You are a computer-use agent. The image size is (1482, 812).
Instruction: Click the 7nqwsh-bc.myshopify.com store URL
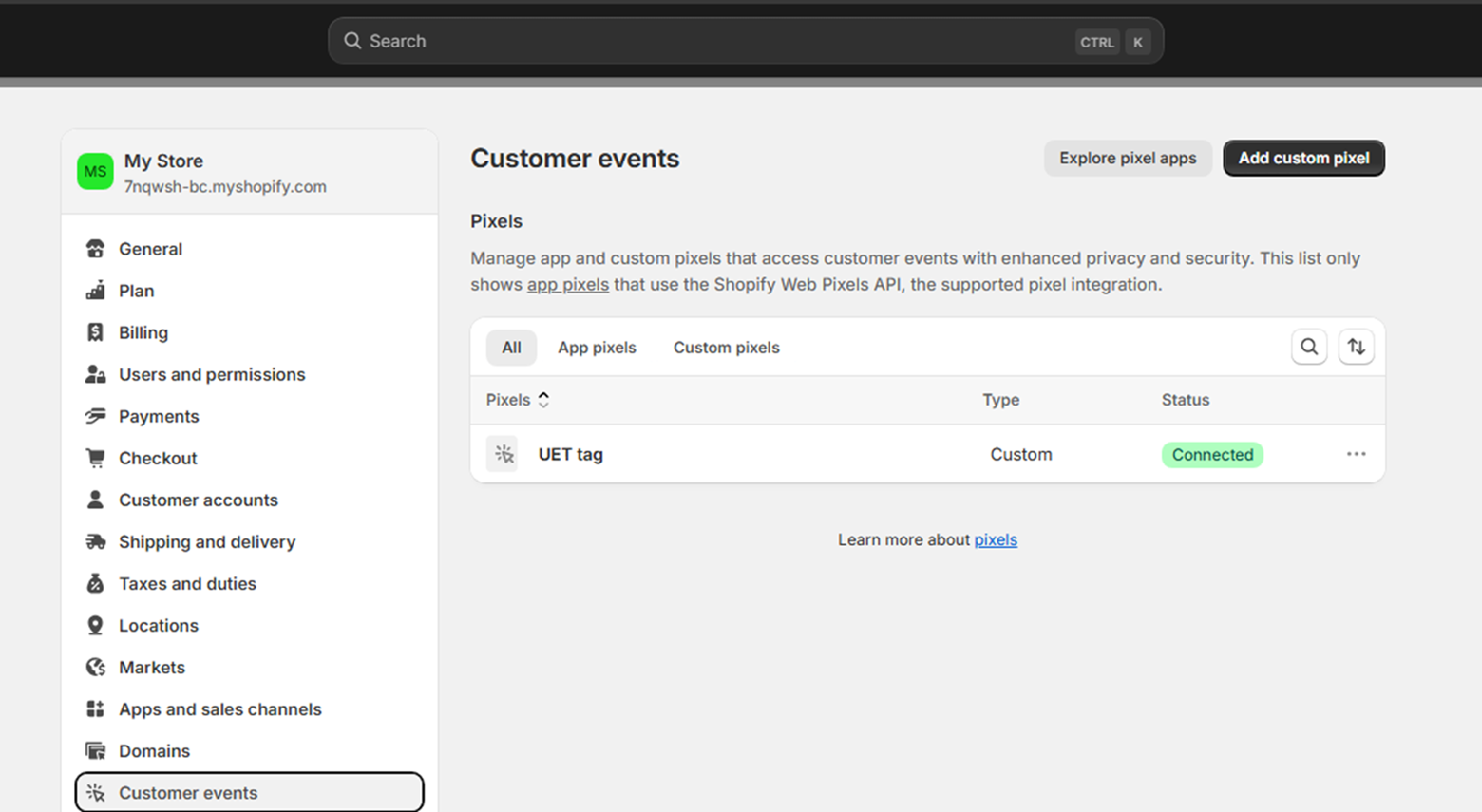[x=225, y=186]
